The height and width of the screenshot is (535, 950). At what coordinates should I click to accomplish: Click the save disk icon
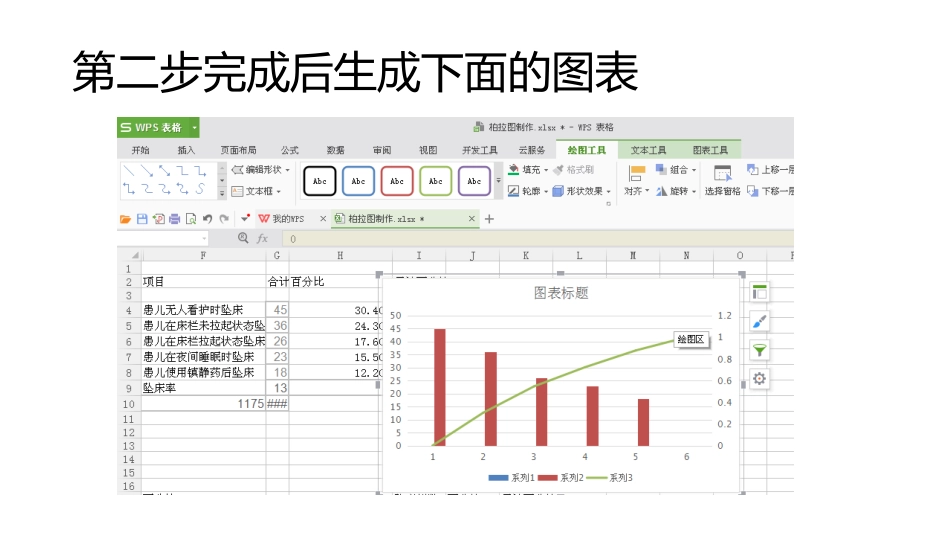[142, 219]
